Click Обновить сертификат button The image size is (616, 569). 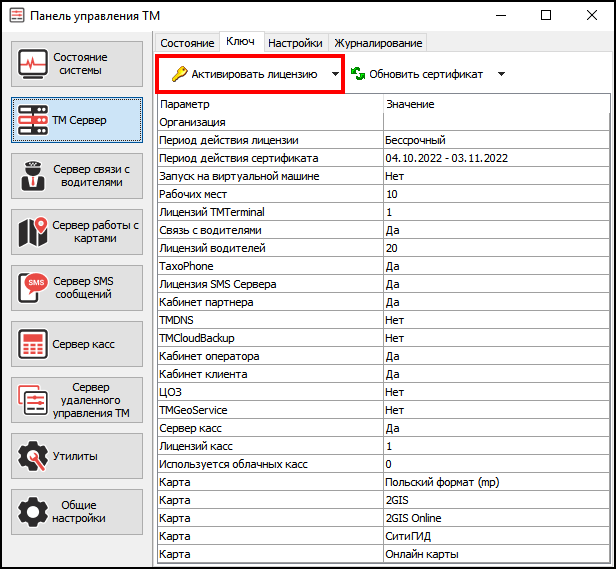click(417, 74)
